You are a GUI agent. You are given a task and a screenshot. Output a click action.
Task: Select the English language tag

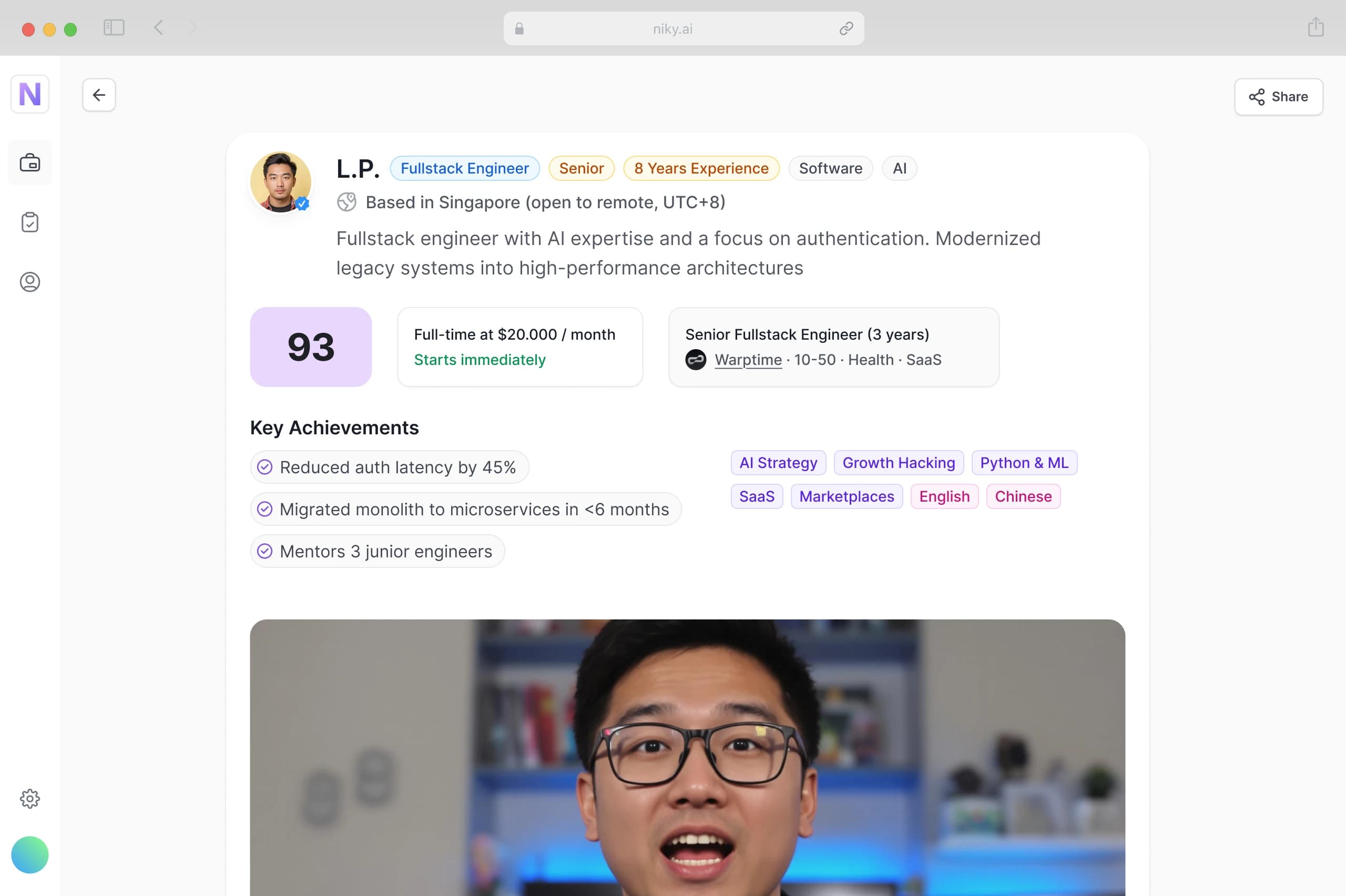point(944,496)
